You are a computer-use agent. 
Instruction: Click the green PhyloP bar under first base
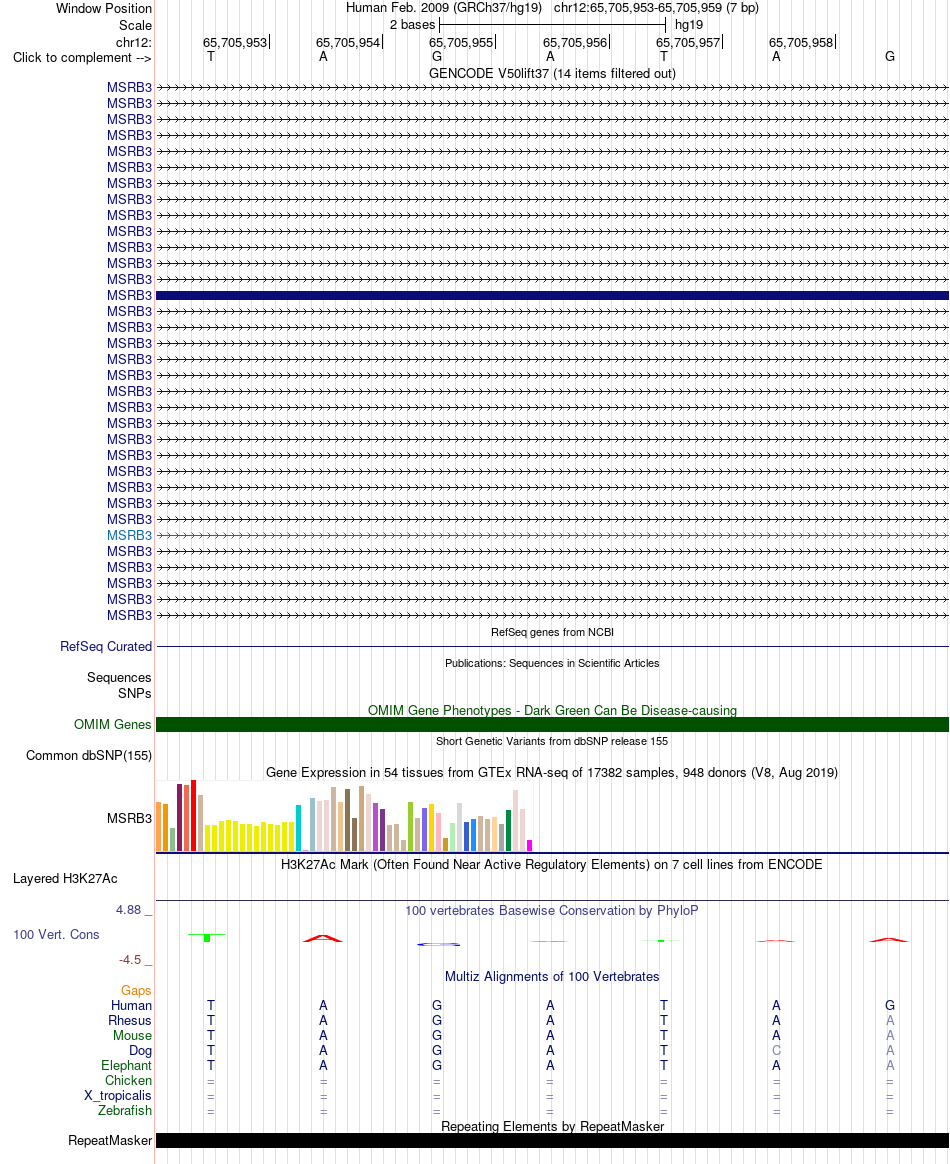pos(207,938)
